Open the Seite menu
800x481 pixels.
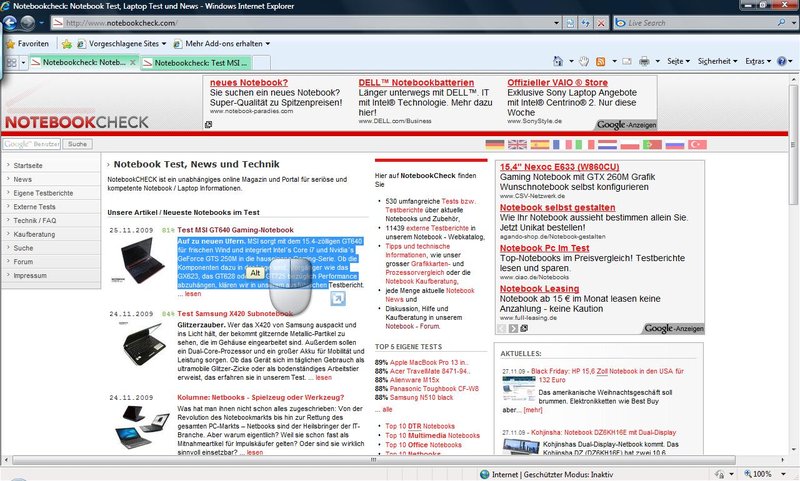[678, 61]
